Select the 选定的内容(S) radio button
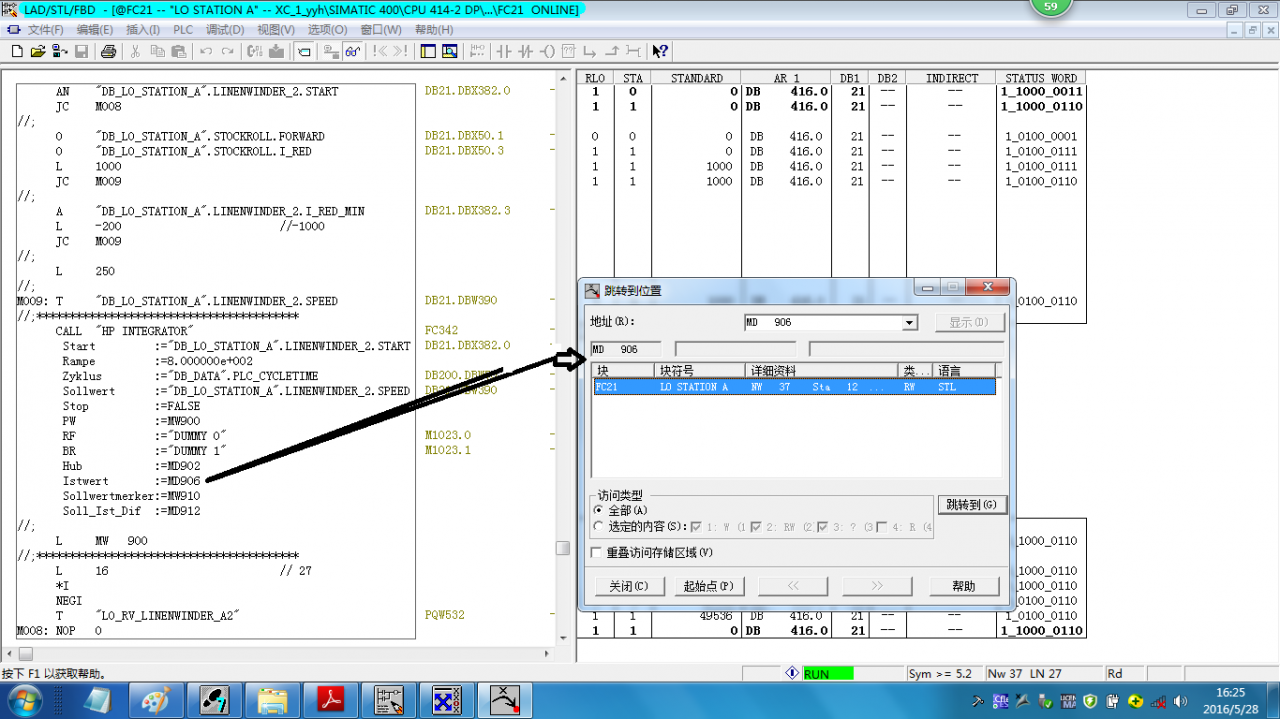Screen dimensions: 1280x719 point(599,526)
